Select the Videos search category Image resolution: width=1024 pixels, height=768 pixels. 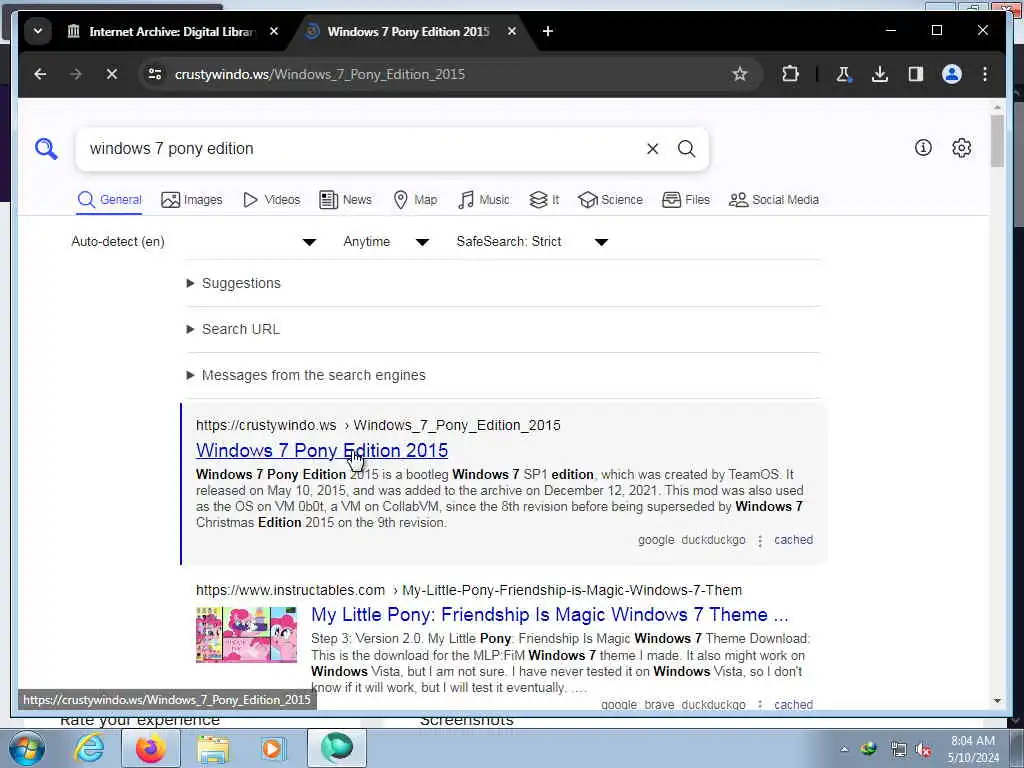click(x=271, y=200)
